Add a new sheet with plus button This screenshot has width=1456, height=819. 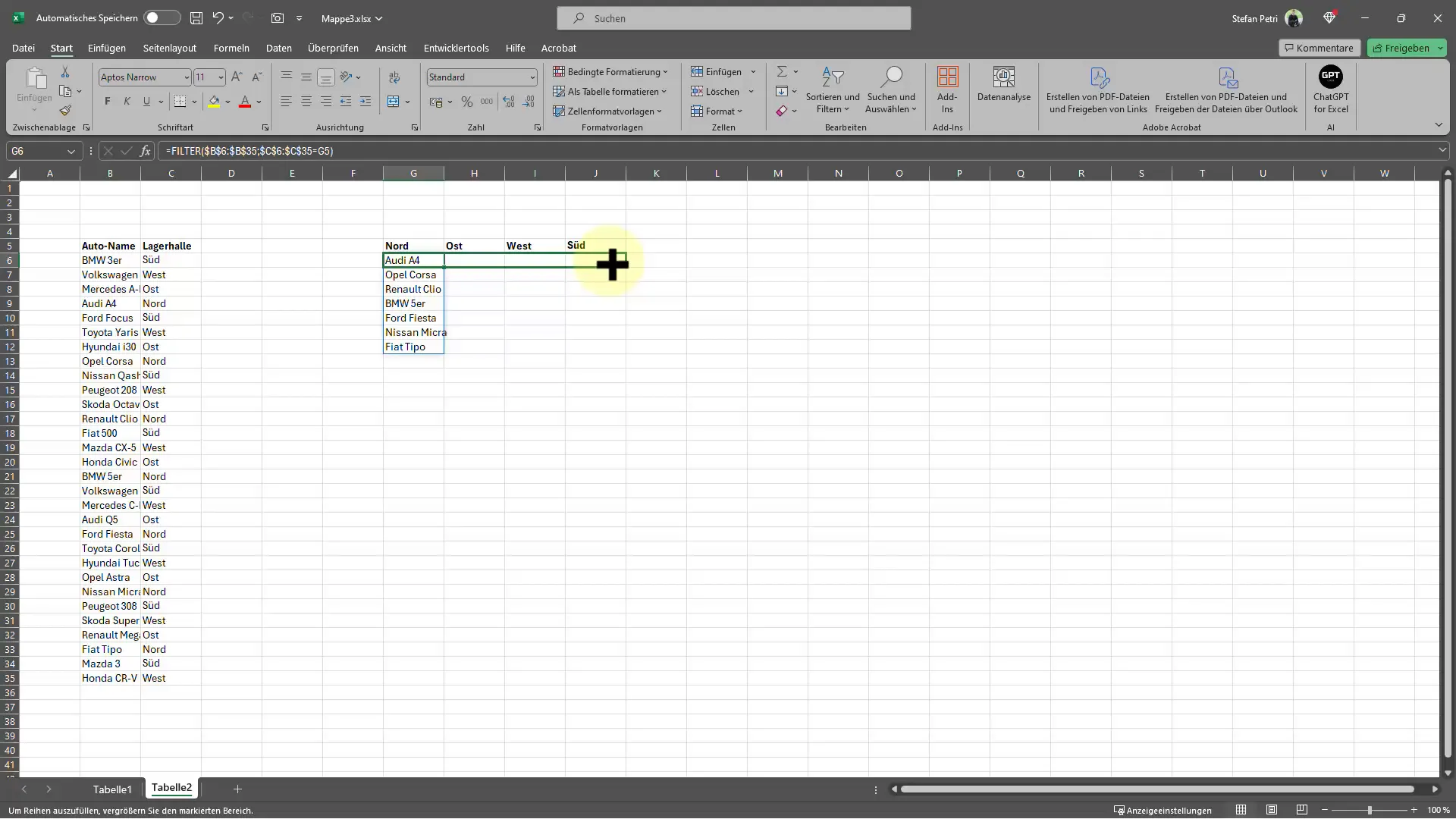pos(237,789)
